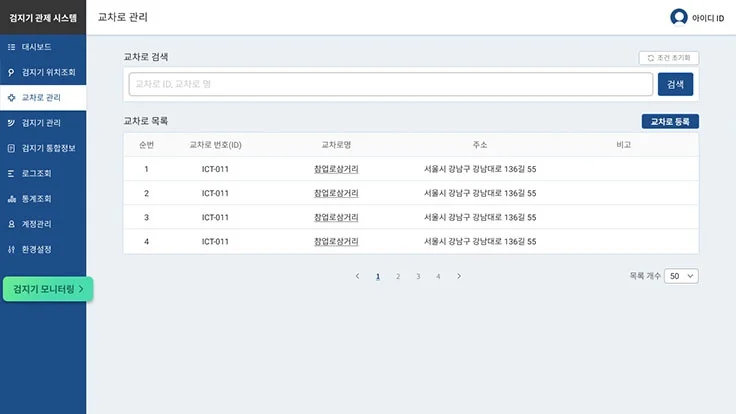This screenshot has height=414, width=736.
Task: Open 창업로삼거리 link in row 2
Action: (336, 193)
